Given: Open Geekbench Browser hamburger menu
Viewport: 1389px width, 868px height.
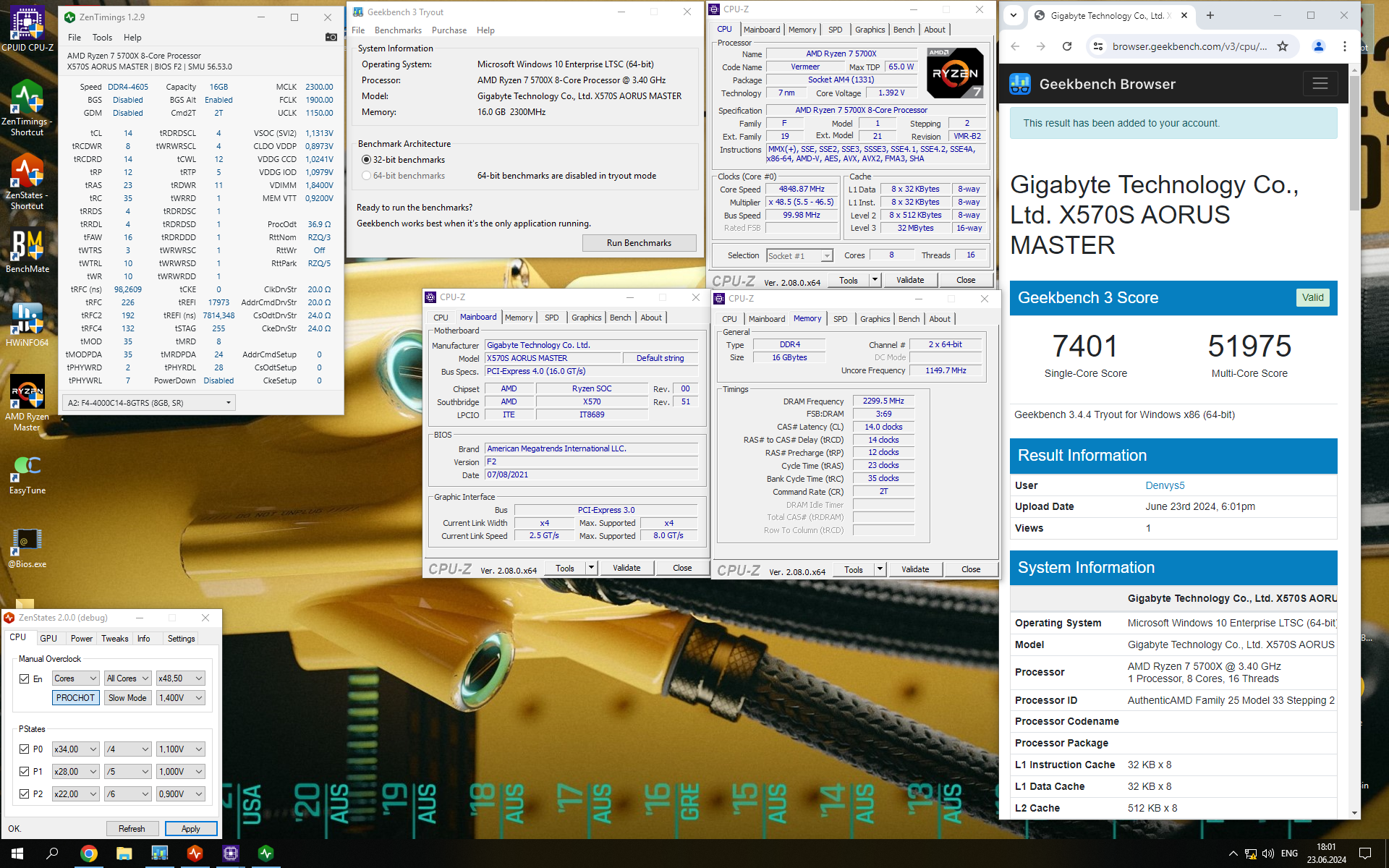Looking at the screenshot, I should [1320, 84].
